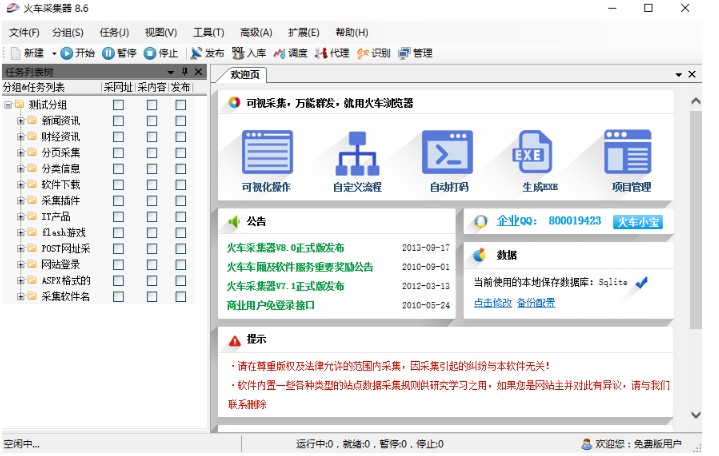
Task: Expand the flash游戏 tree node
Action: (21, 233)
